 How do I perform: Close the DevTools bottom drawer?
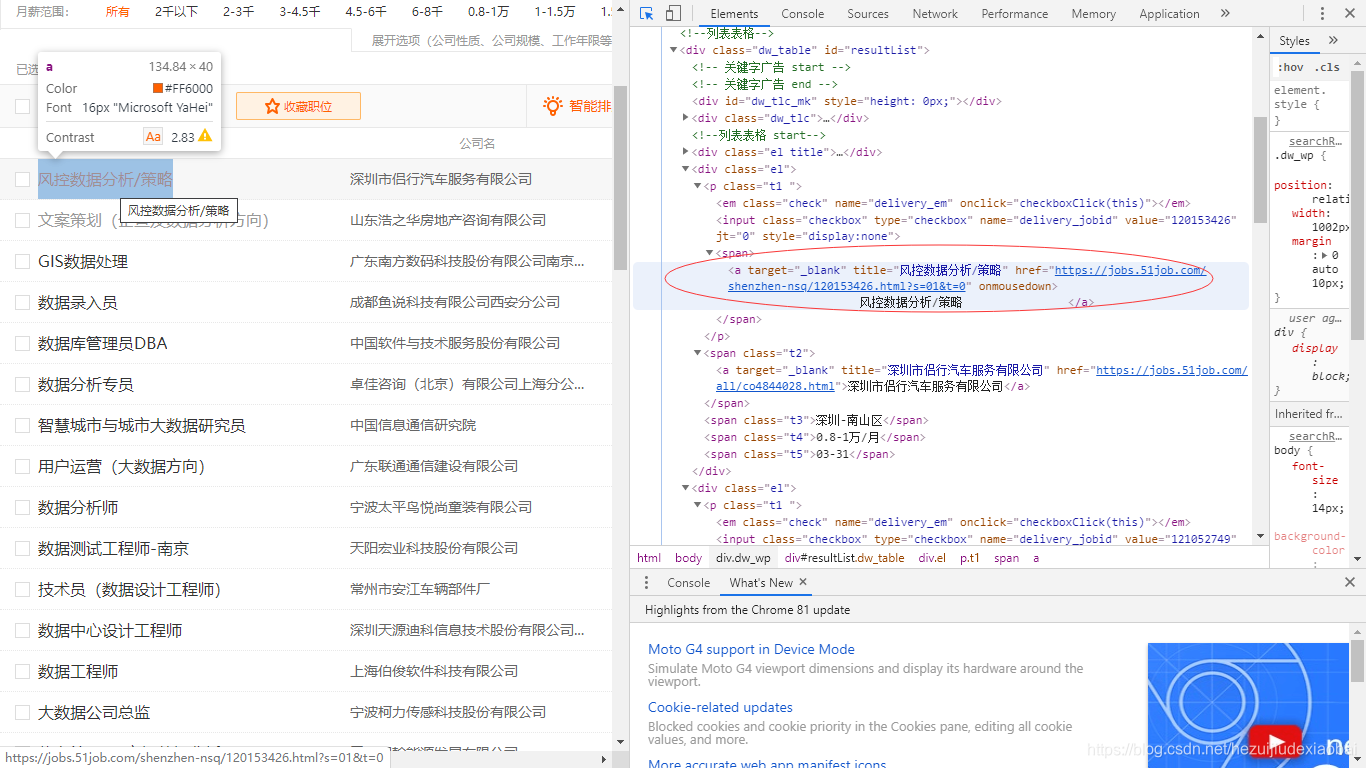tap(1349, 582)
